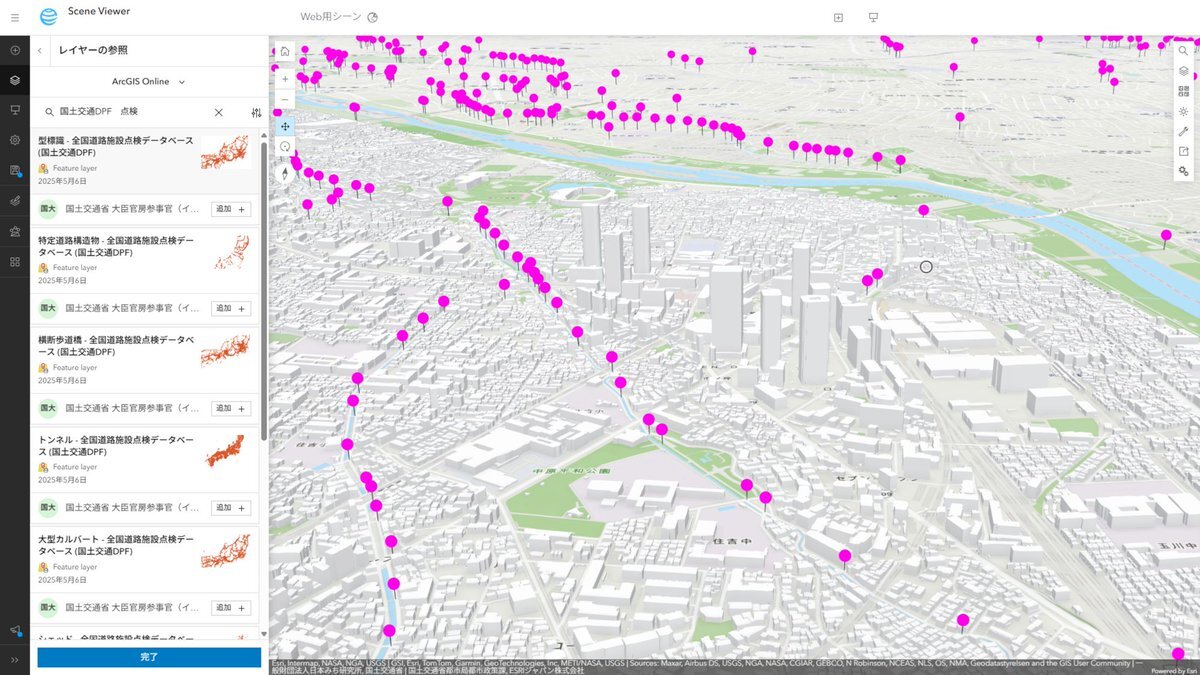Add the 特定道路構造物 layer using 追加
1200x675 pixels.
[x=231, y=308]
